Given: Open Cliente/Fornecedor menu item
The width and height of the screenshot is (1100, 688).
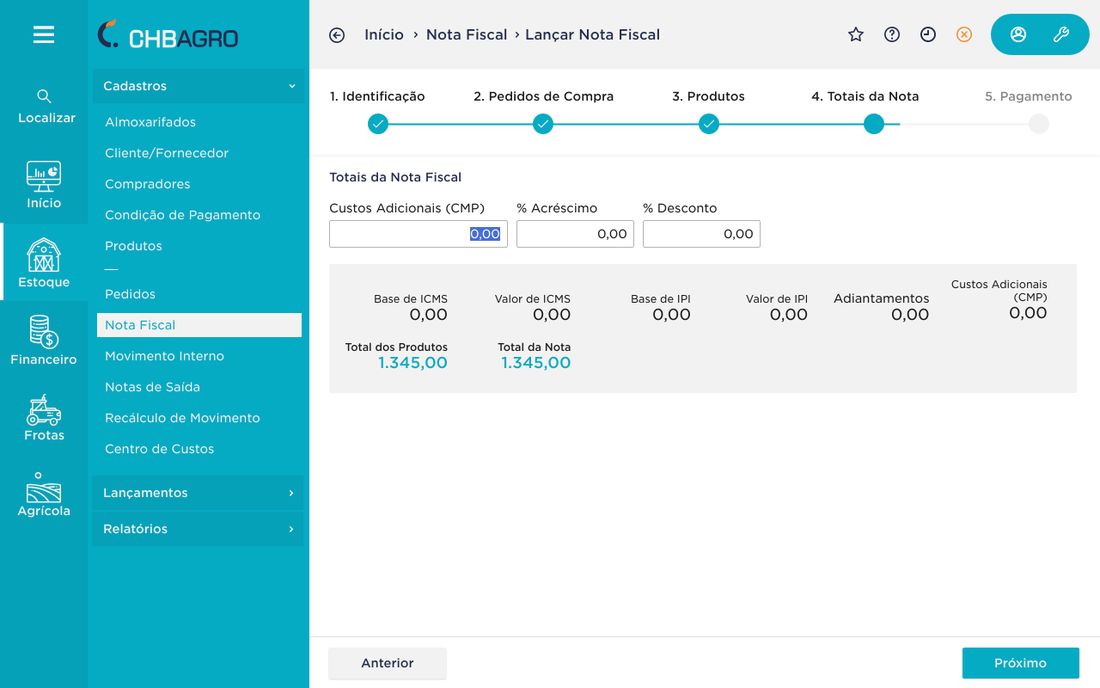Looking at the screenshot, I should pos(166,153).
